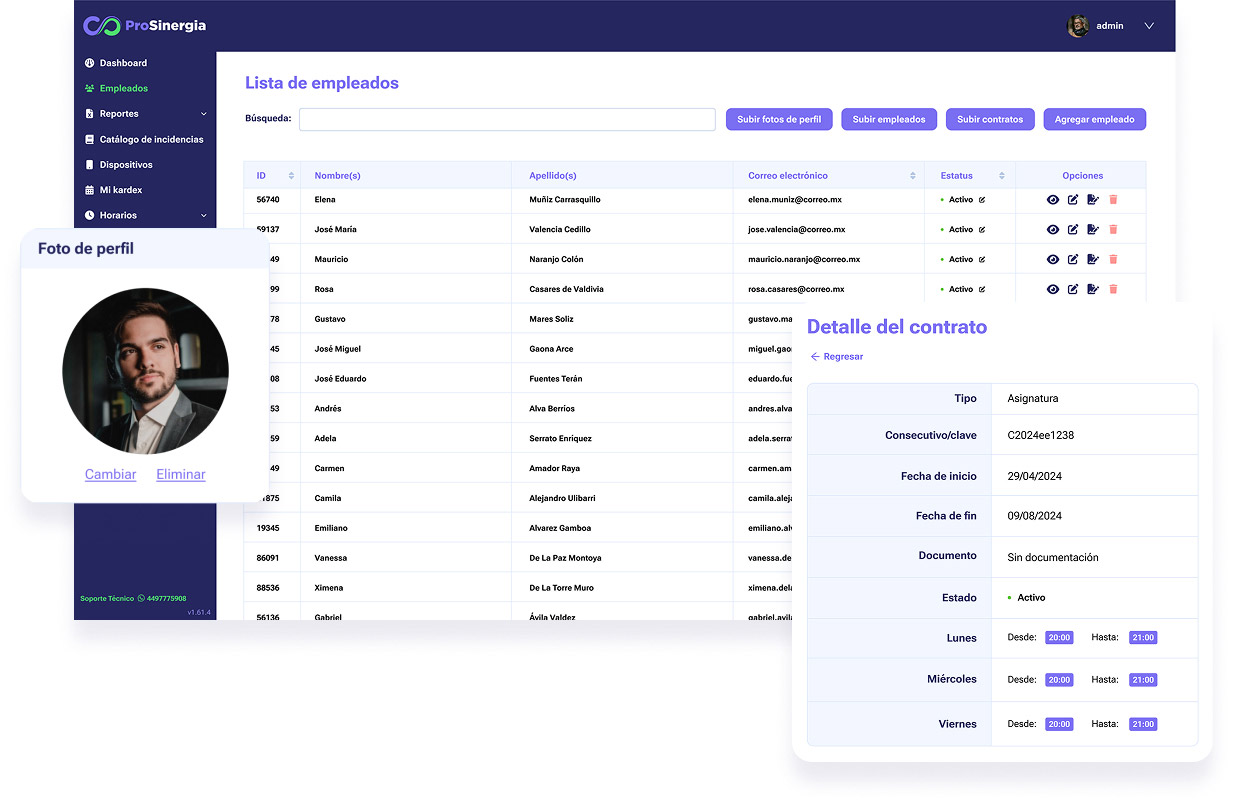Open Catálogo de incidencias in the sidebar

pos(150,140)
